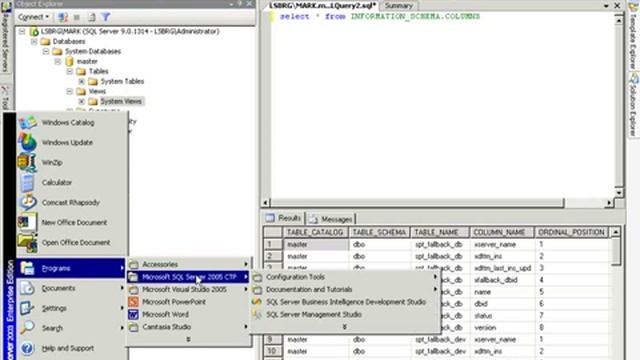The image size is (640, 360).
Task: Launch SQL Server Management Studio
Action: (345, 315)
